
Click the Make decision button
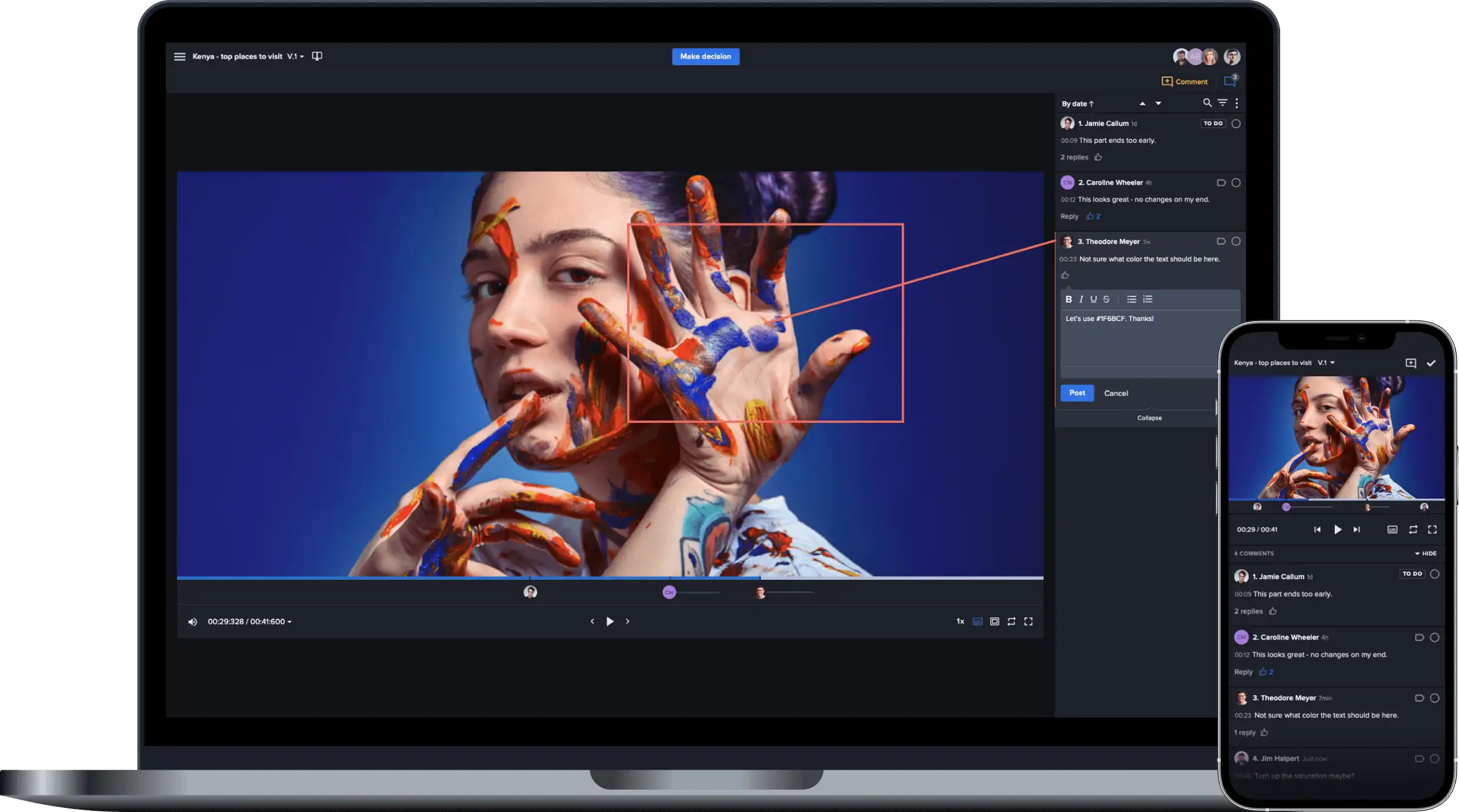[x=705, y=56]
